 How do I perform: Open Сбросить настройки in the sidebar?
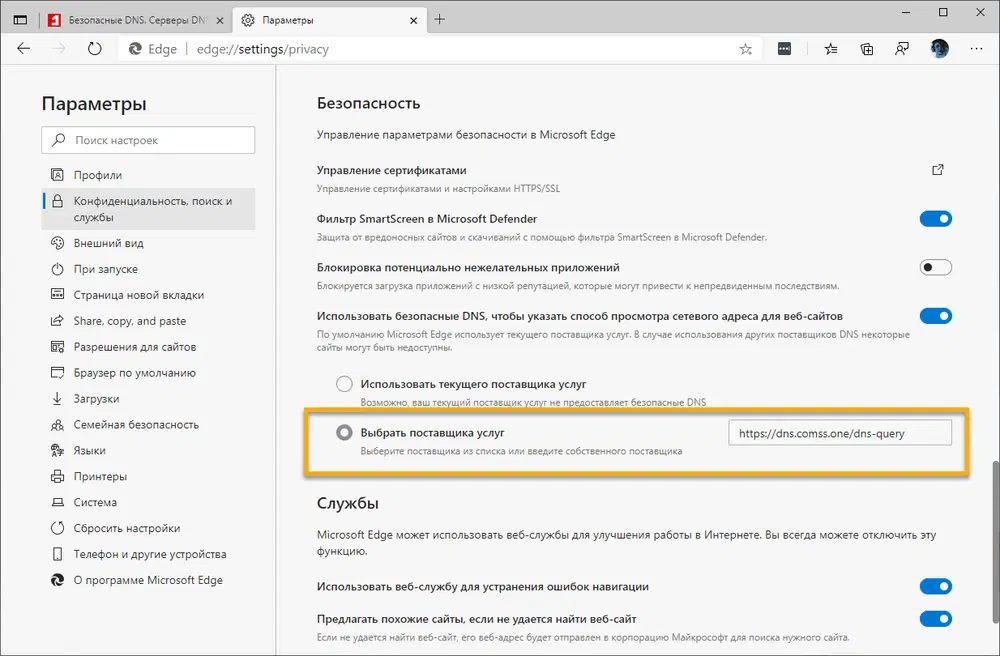click(126, 528)
